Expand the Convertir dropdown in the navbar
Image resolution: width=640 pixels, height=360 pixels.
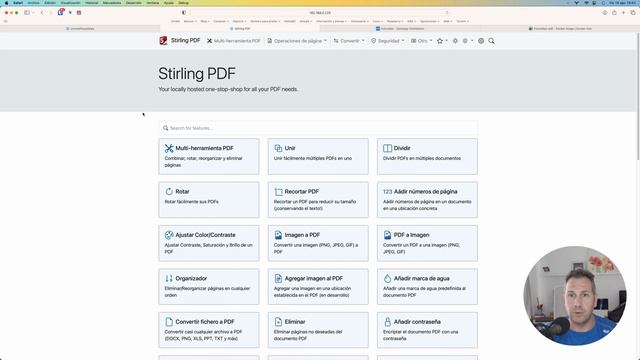pos(349,41)
